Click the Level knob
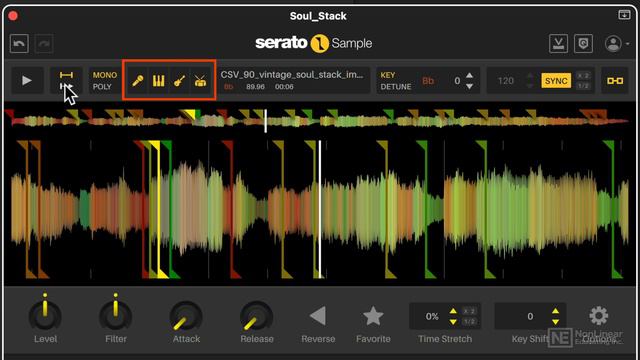The width and height of the screenshot is (640, 360). 45,315
